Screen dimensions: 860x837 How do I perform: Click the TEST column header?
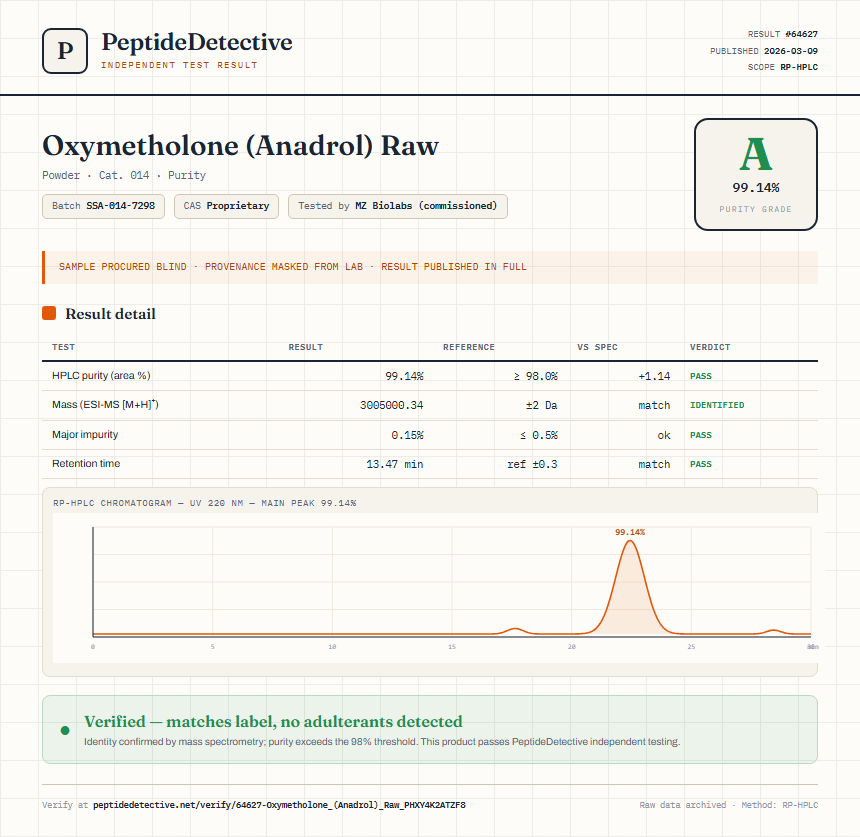(64, 347)
